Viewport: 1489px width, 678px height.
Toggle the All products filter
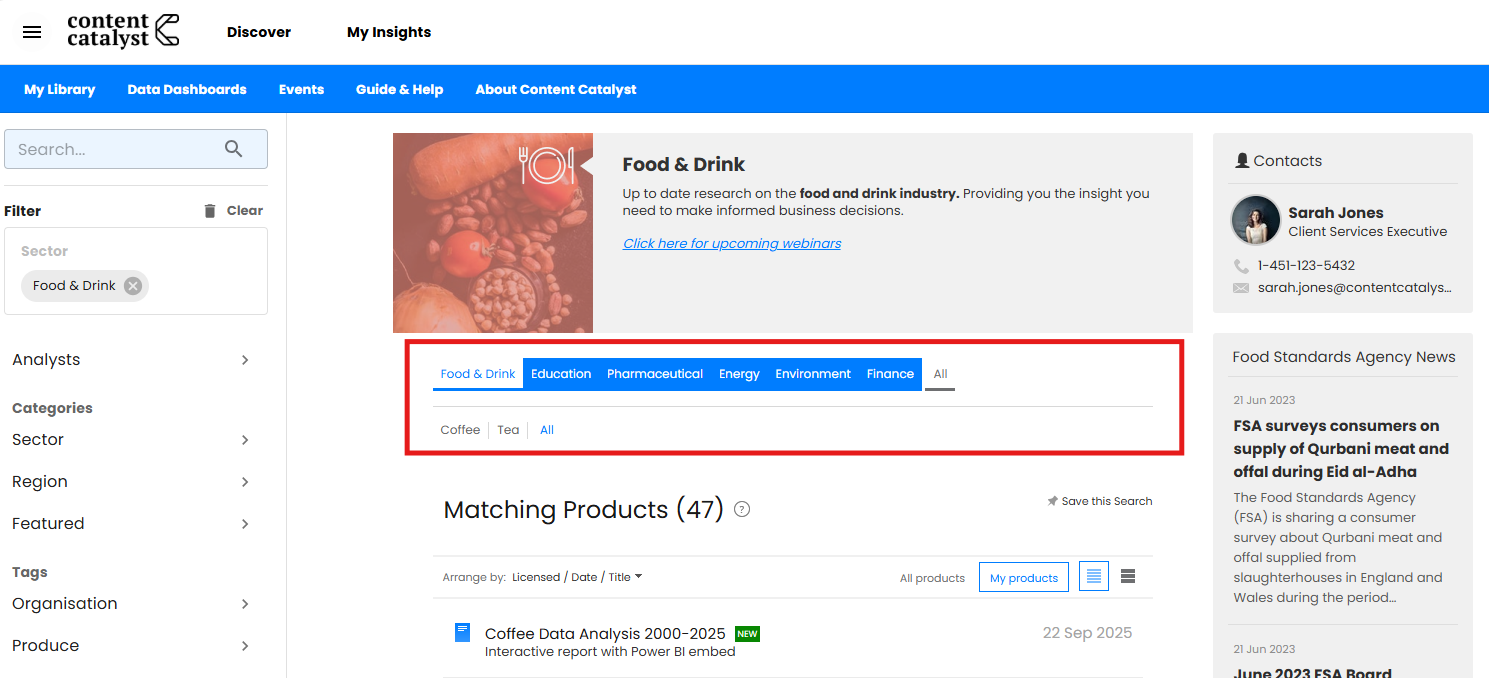tap(932, 578)
